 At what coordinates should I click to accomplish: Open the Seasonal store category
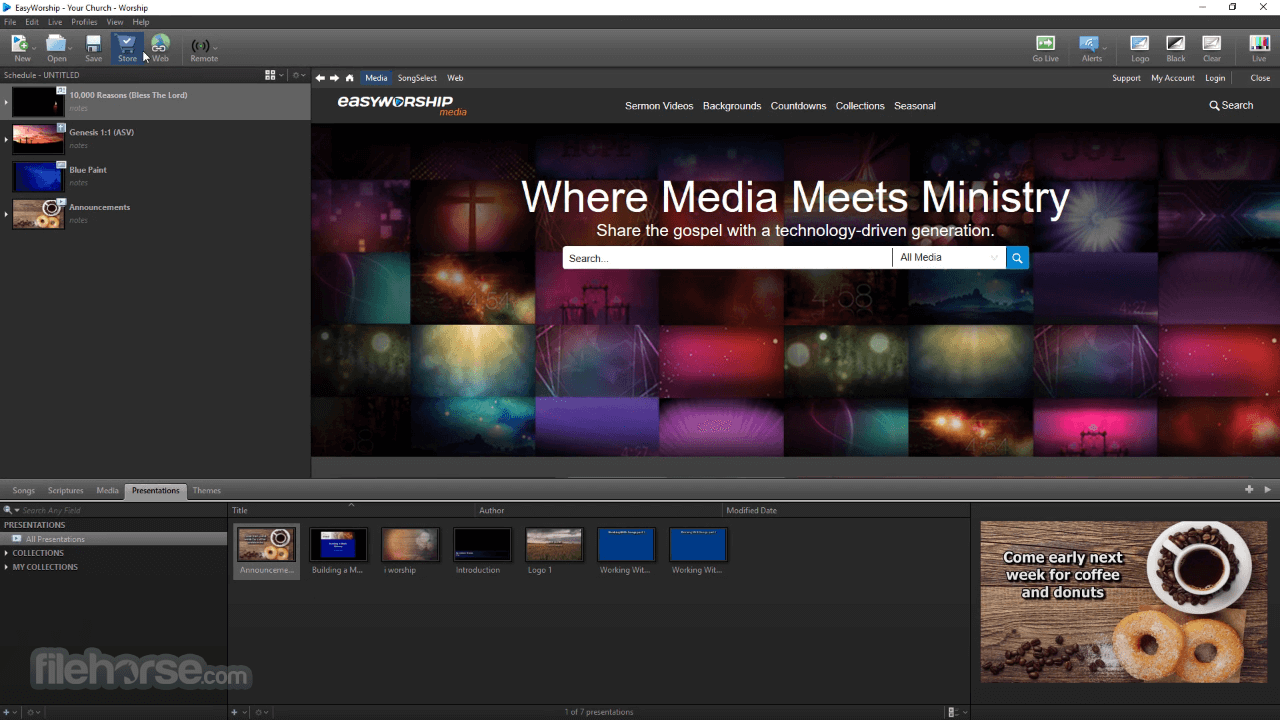coord(915,106)
